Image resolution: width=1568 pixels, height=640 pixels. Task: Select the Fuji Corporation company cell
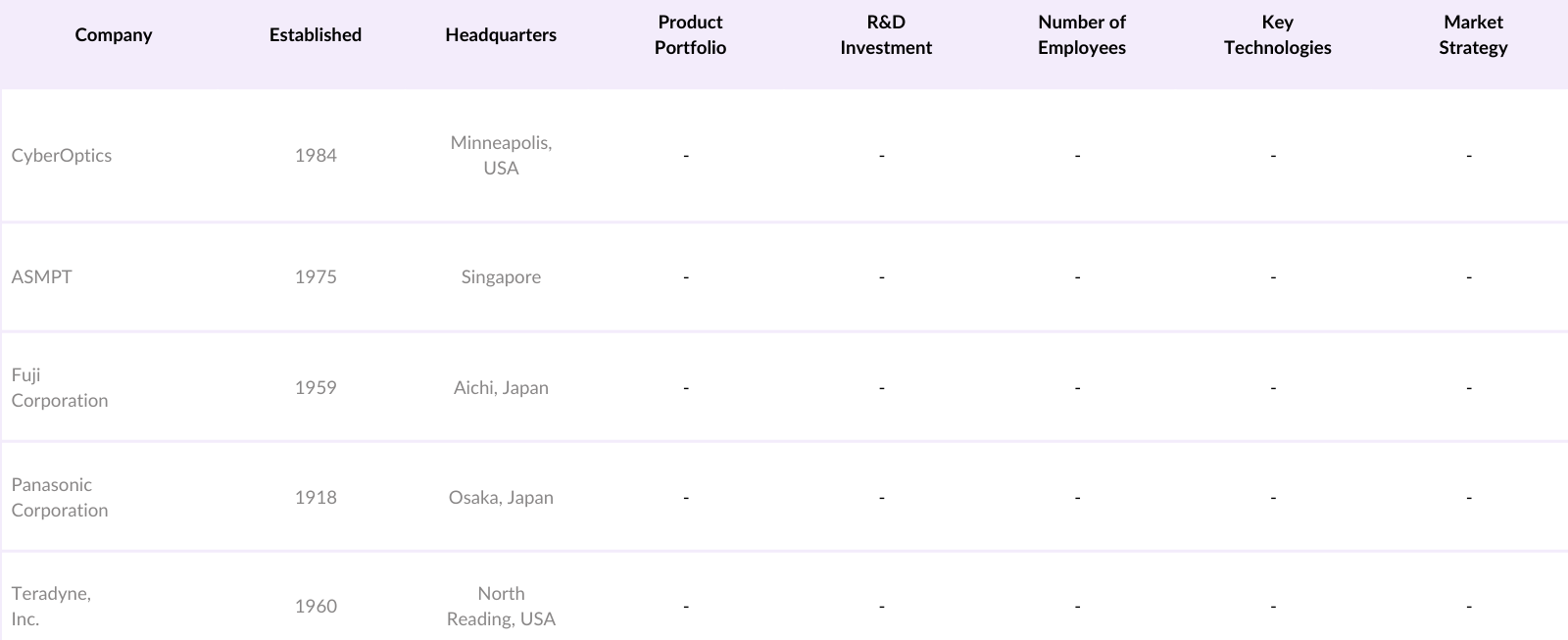(60, 388)
